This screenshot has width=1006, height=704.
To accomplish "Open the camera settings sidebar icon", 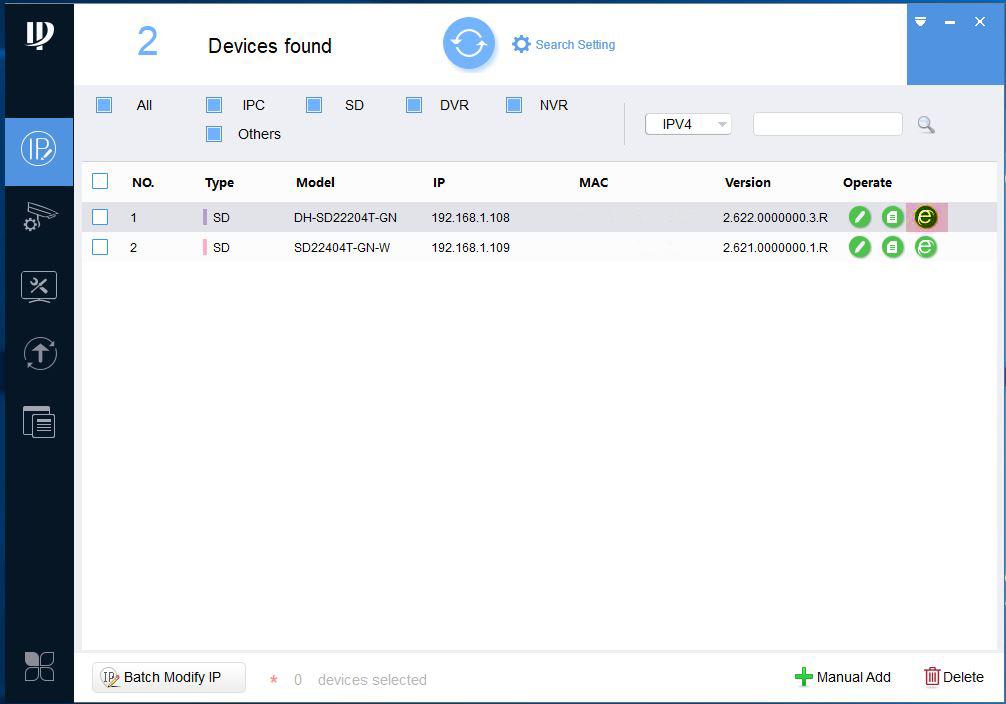I will 39,217.
